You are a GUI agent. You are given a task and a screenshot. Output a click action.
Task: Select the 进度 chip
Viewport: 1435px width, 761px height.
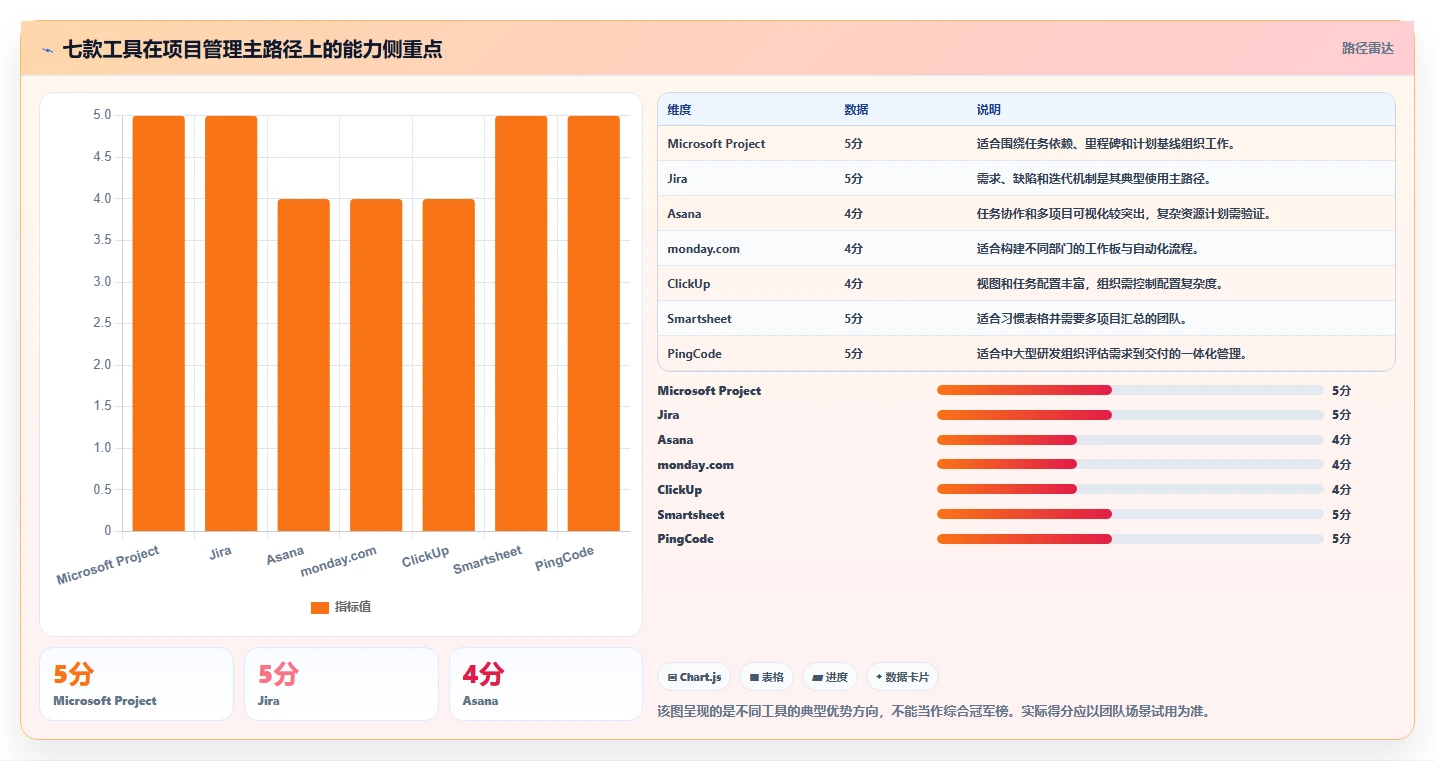click(830, 677)
